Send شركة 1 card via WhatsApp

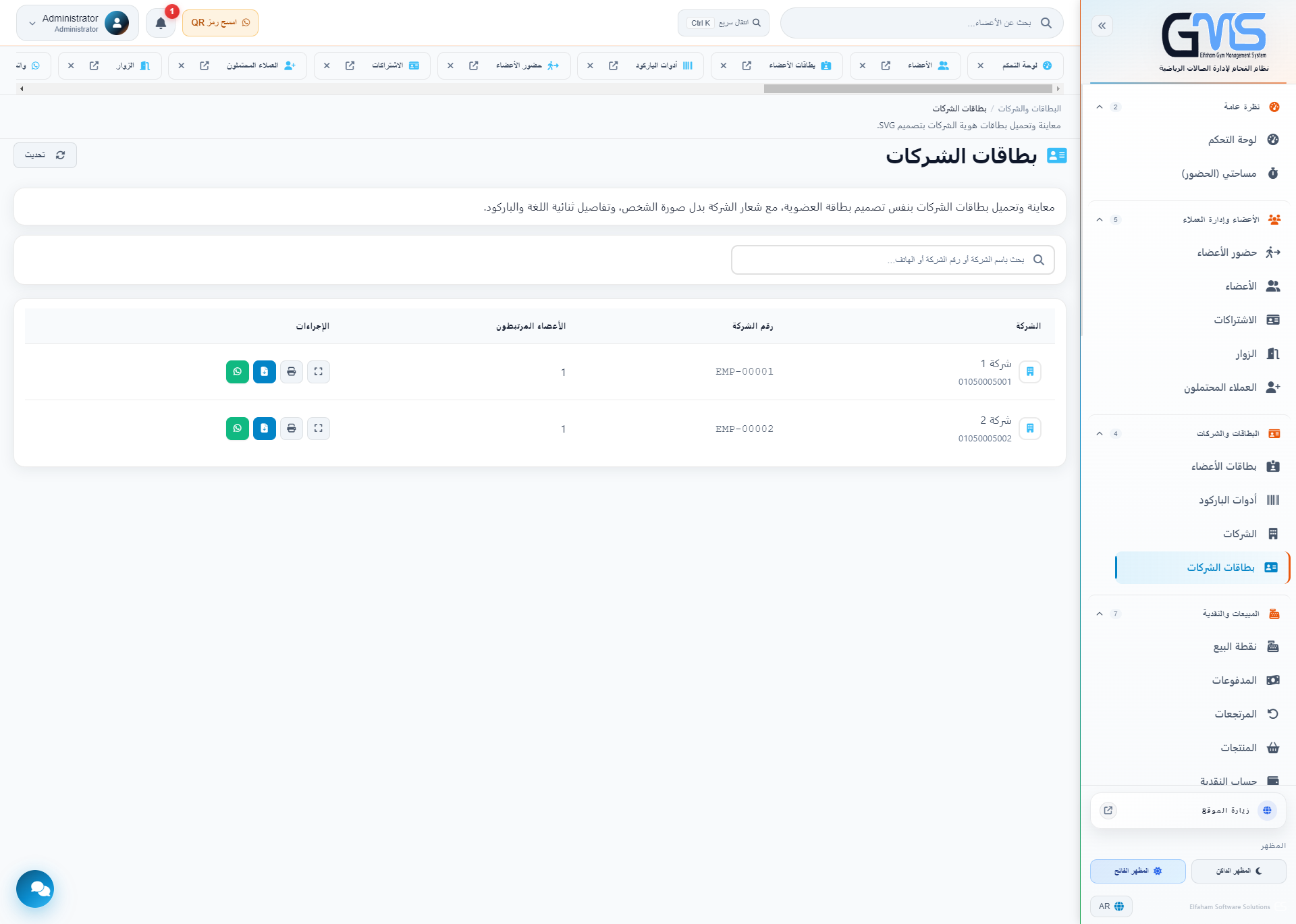pos(238,372)
